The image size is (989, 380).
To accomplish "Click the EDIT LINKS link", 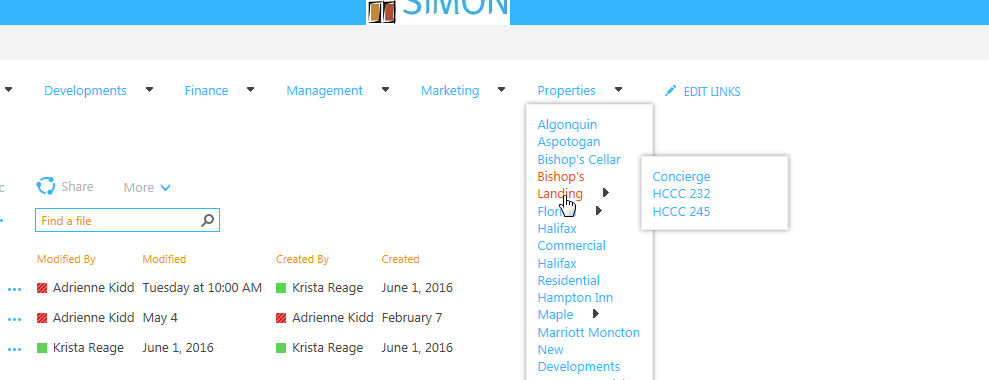I will point(712,92).
